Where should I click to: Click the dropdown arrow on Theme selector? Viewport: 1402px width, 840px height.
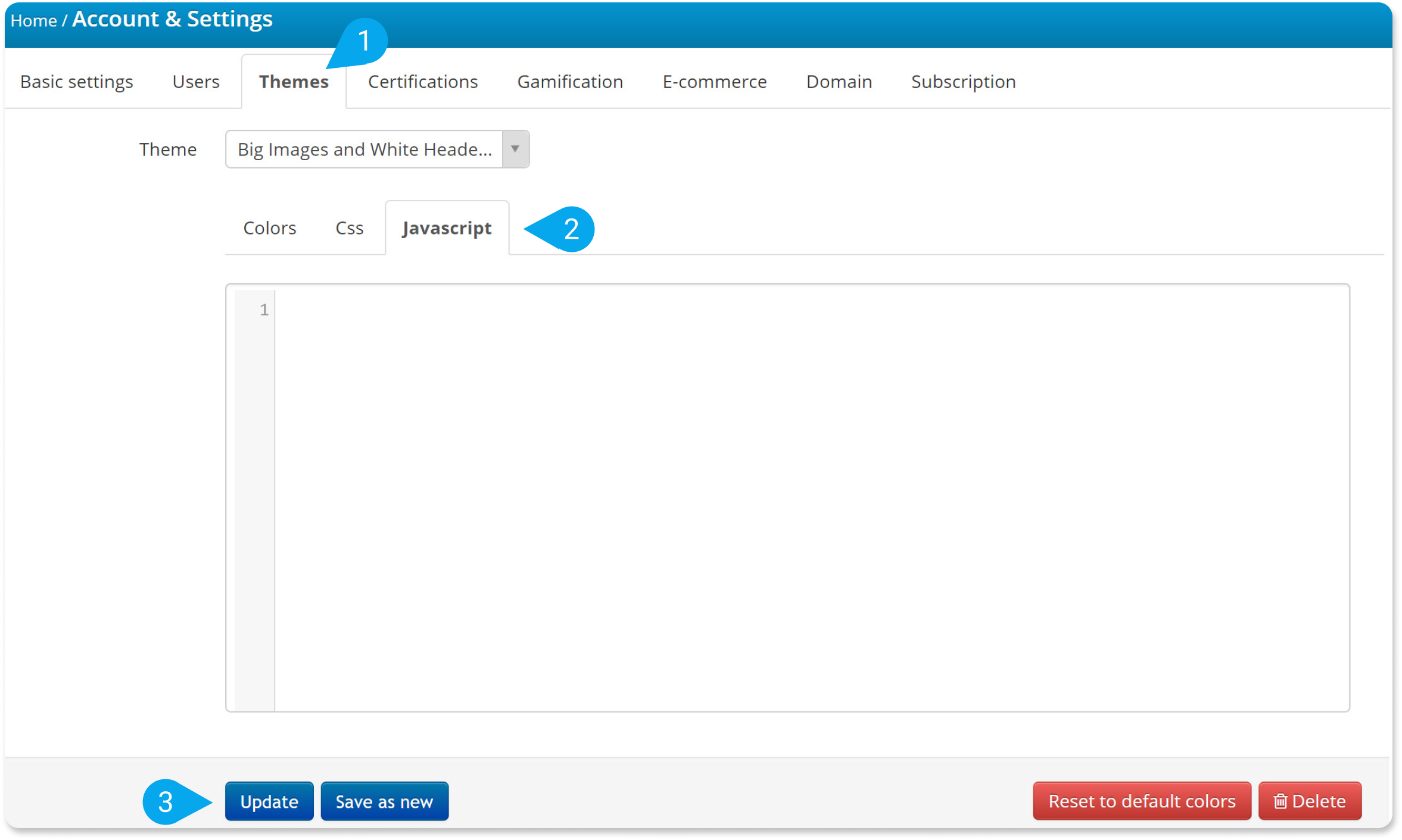click(x=515, y=149)
